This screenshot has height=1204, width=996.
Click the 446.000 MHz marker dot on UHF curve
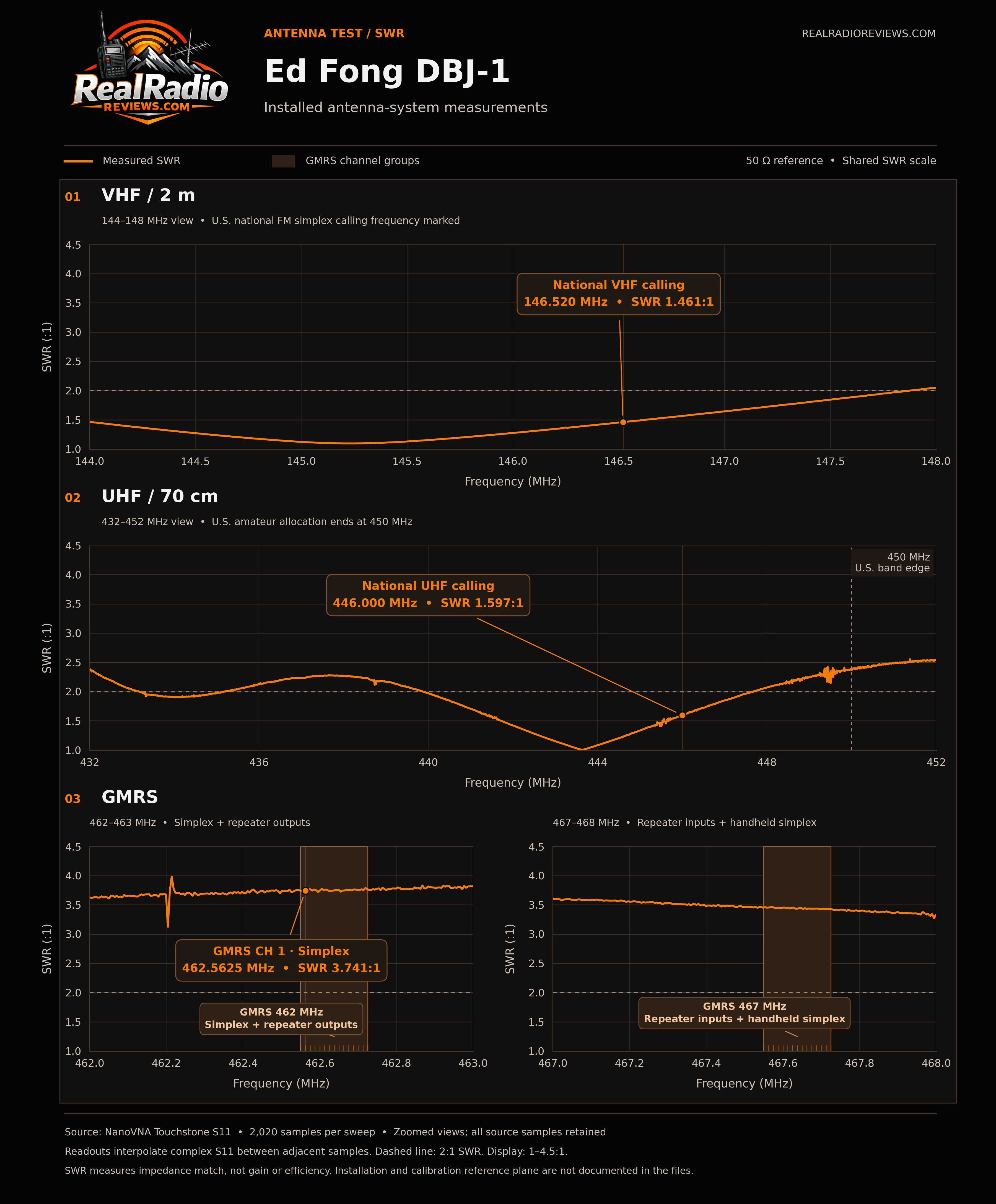pyautogui.click(x=682, y=715)
